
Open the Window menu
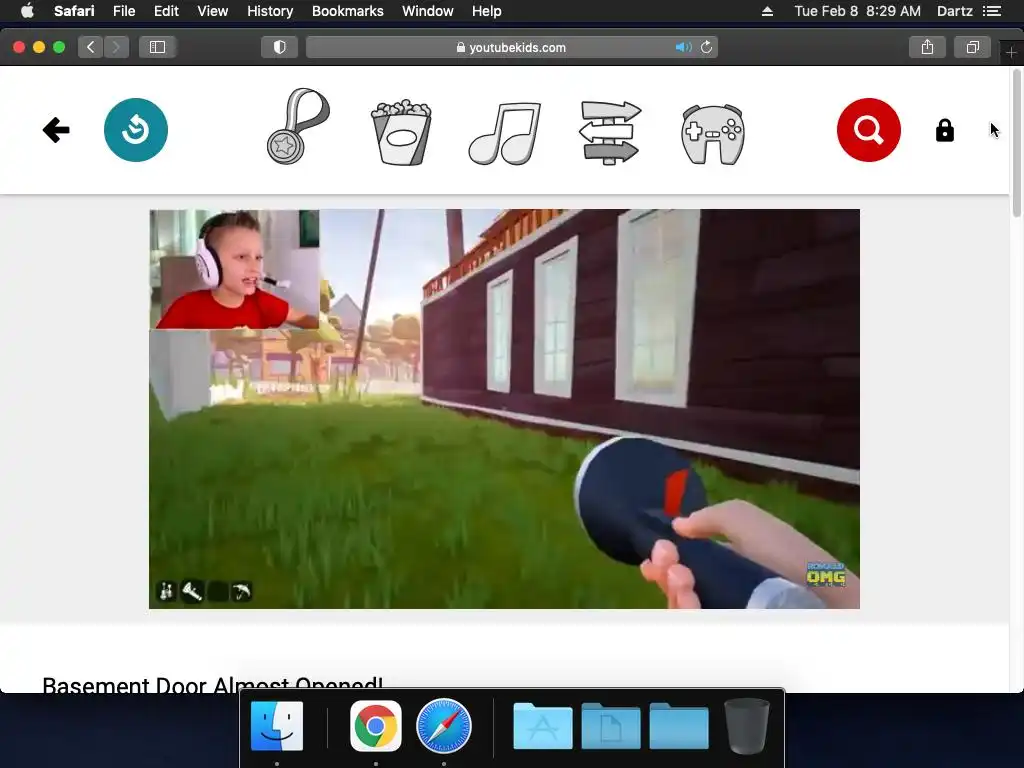tap(428, 11)
